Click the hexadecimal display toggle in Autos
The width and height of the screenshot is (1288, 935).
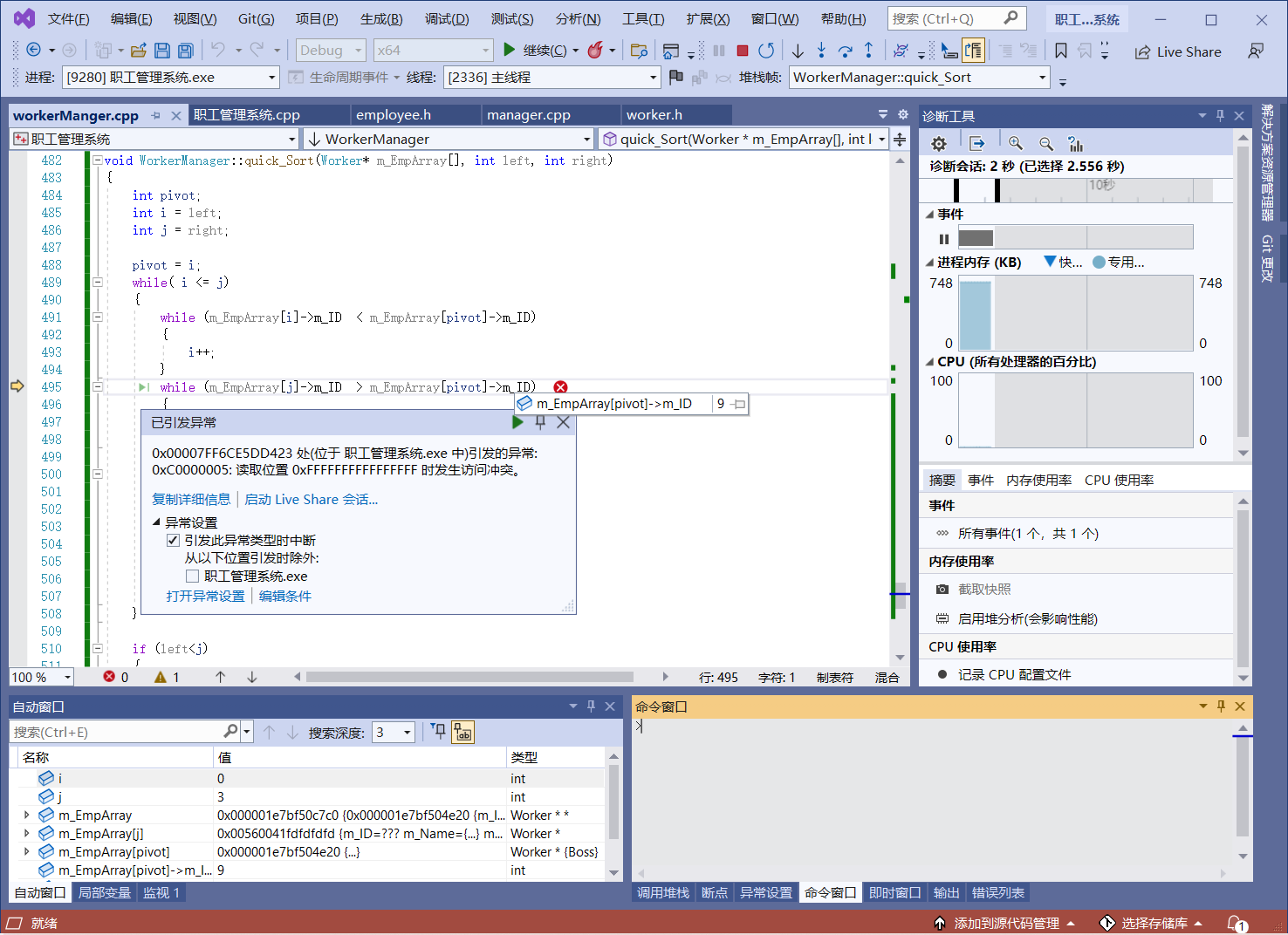[x=462, y=732]
